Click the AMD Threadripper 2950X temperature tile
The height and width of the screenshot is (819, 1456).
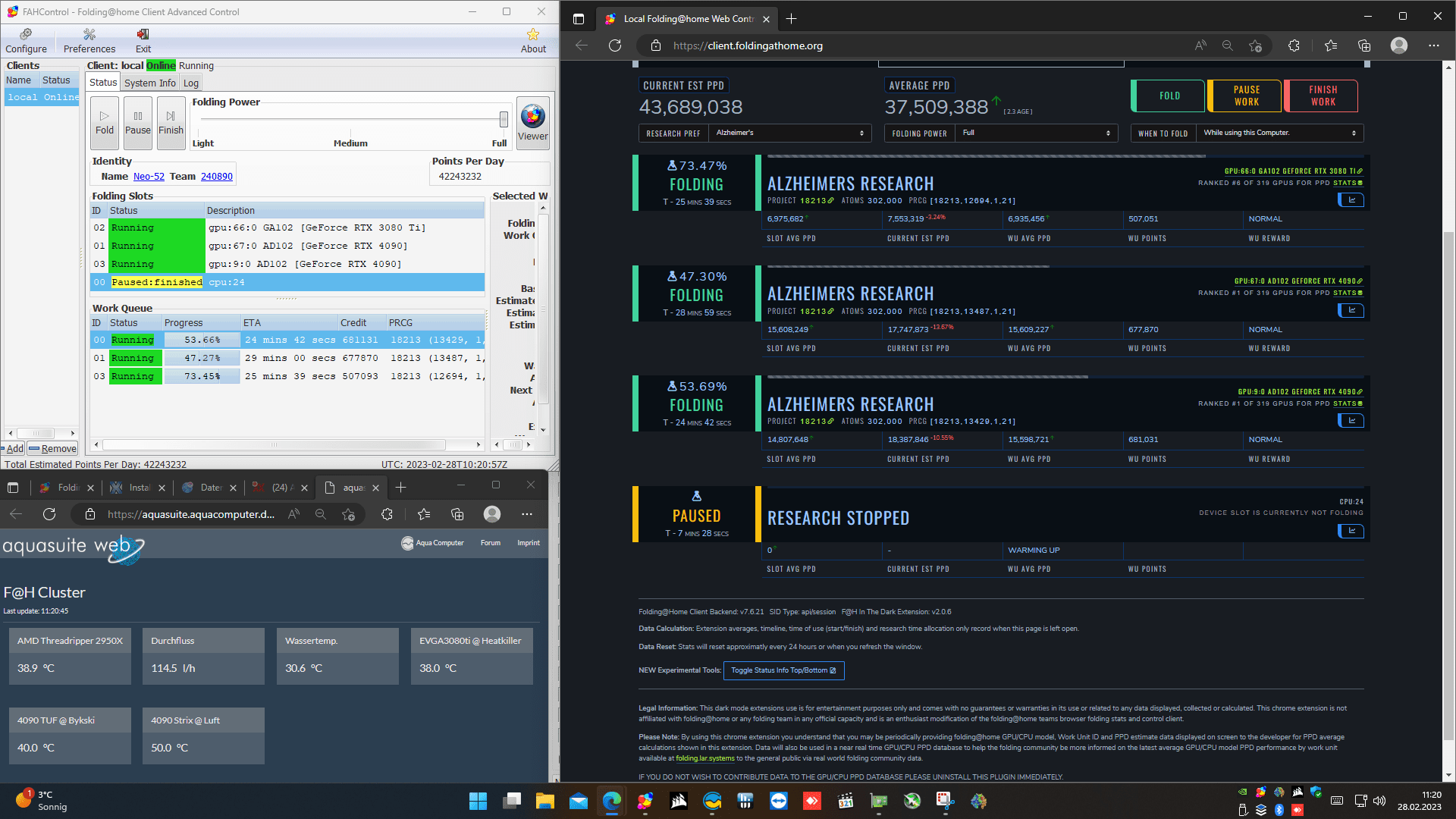70,656
